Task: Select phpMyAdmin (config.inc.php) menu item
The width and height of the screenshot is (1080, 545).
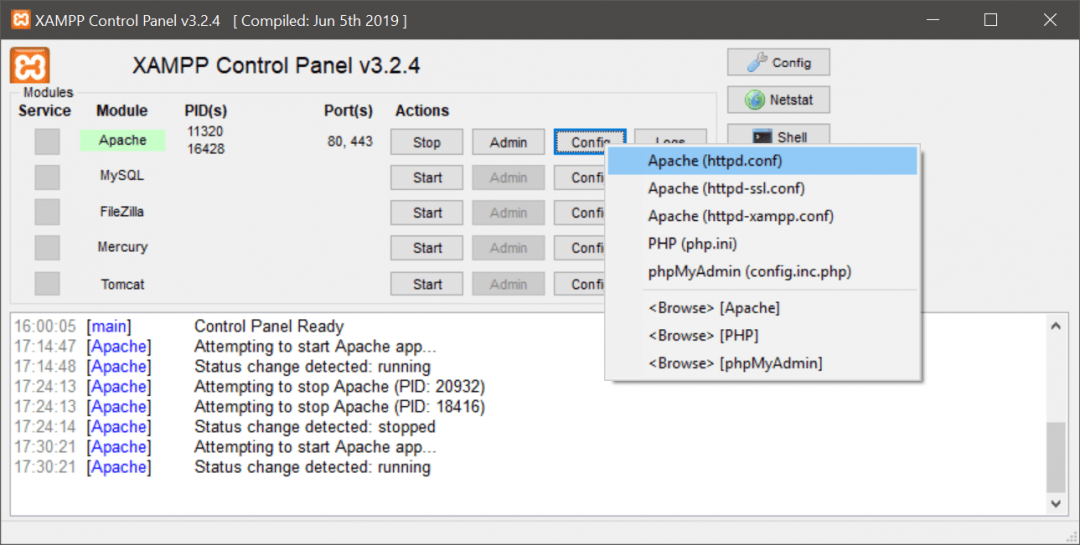Action: pyautogui.click(x=749, y=272)
